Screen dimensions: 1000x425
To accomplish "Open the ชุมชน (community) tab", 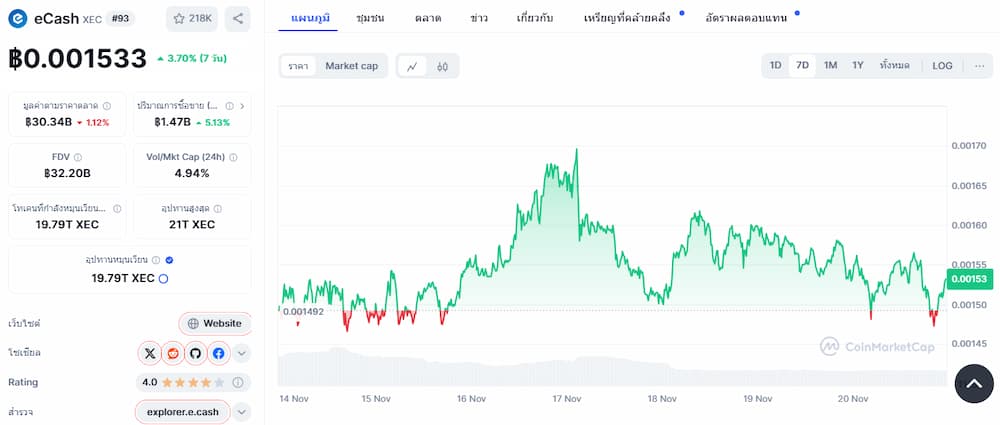I will [371, 18].
